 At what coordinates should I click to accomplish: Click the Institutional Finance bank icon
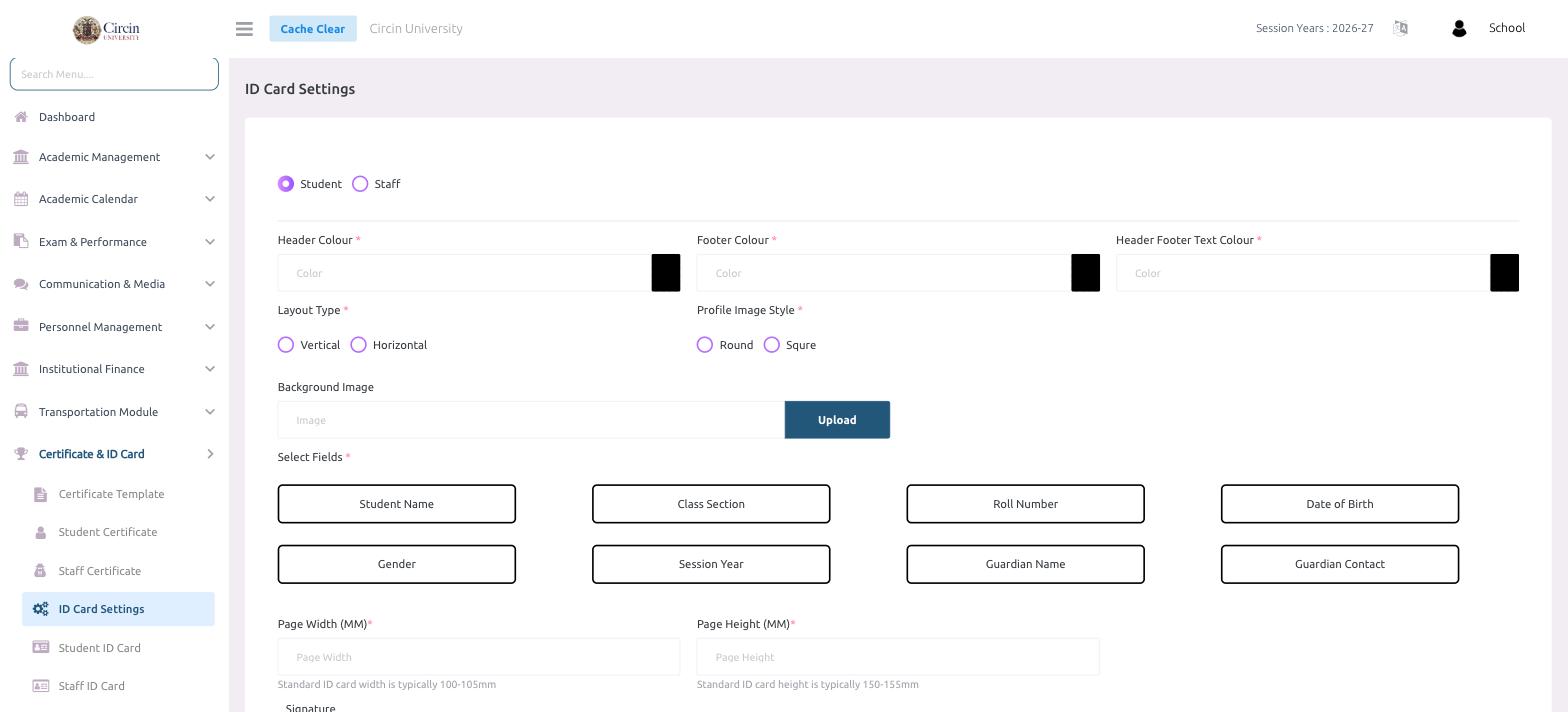[x=21, y=369]
